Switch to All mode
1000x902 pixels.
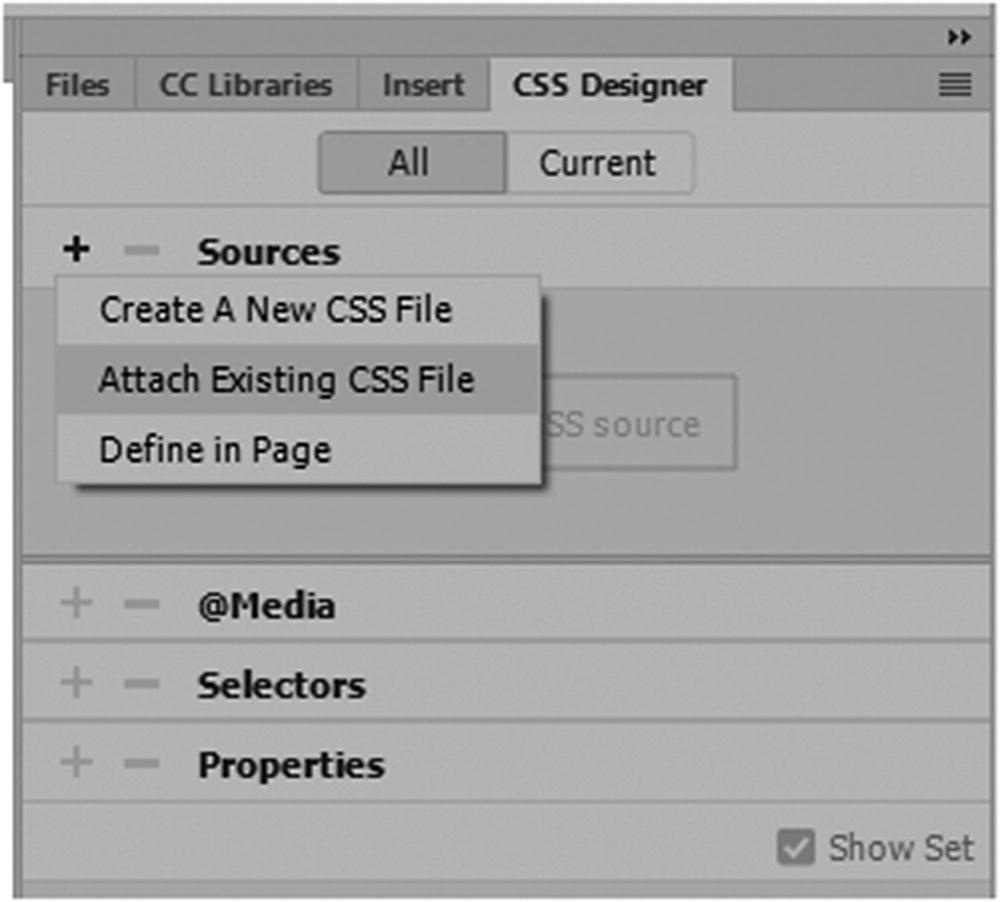[x=410, y=163]
